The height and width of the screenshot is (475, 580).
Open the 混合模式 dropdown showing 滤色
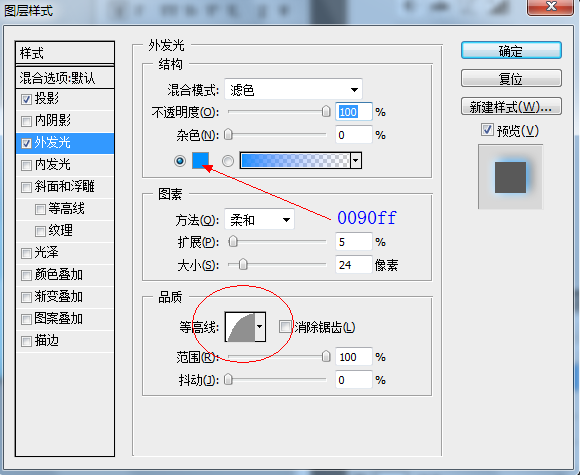point(293,90)
